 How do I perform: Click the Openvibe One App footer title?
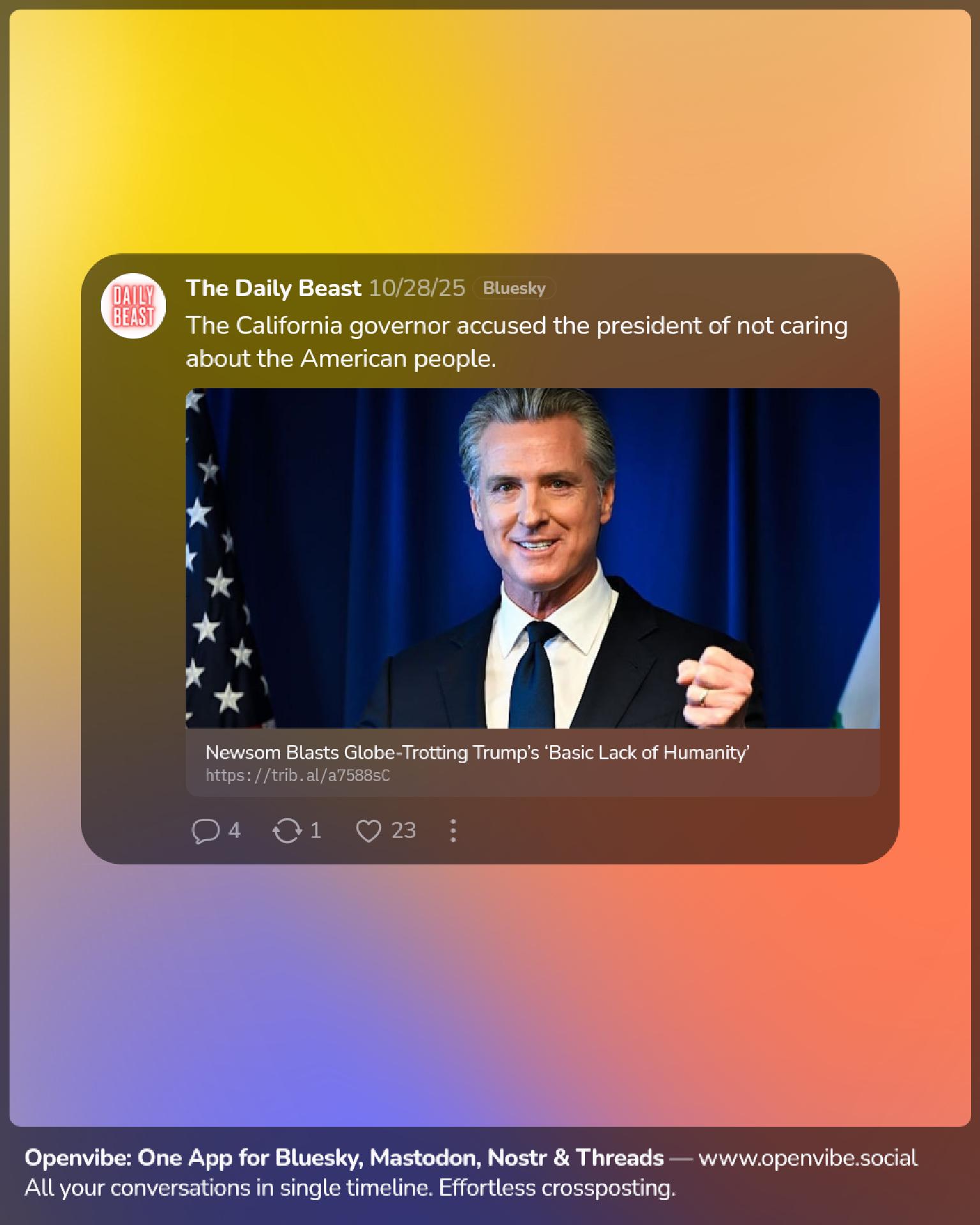point(344,1158)
